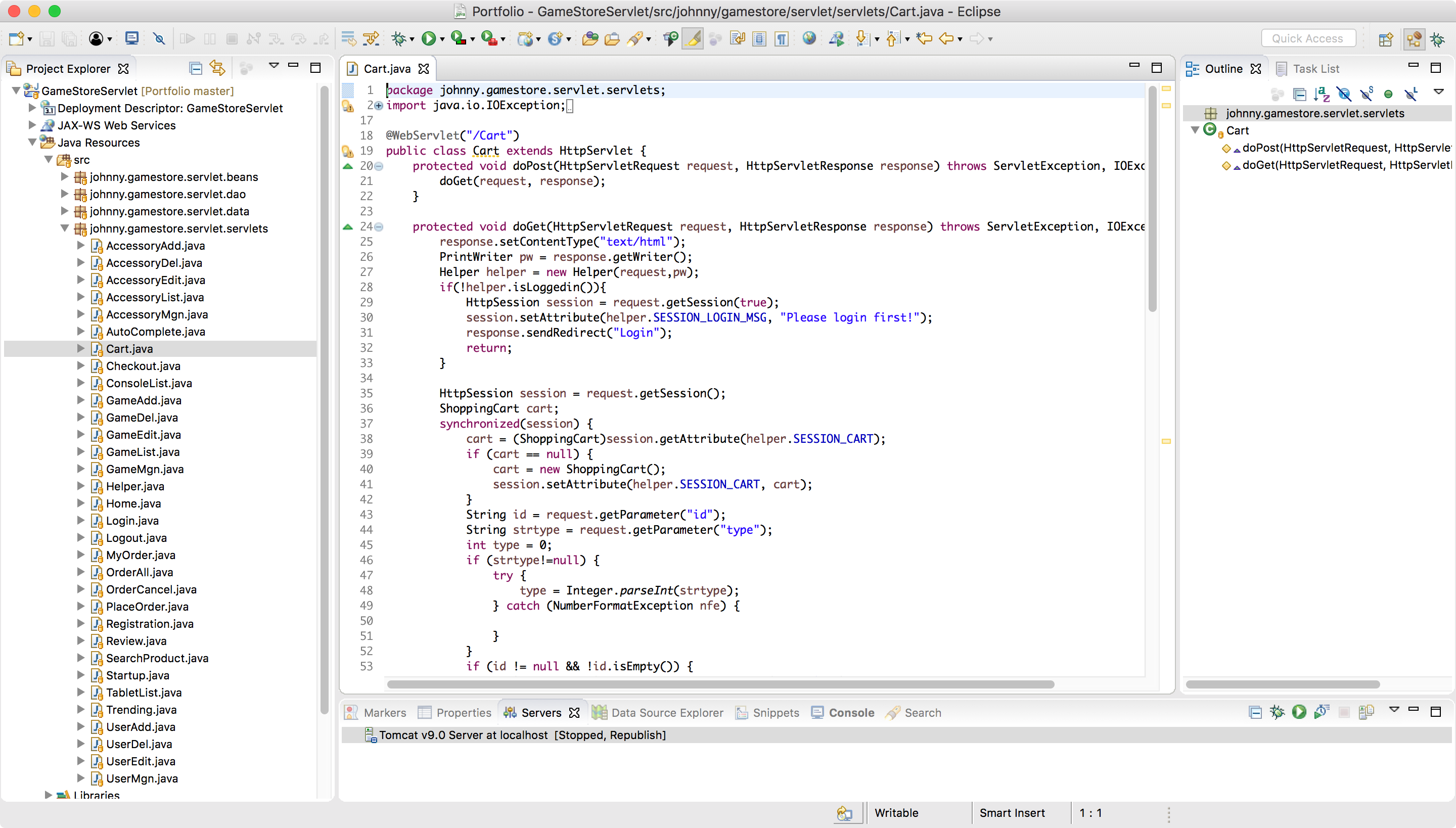Image resolution: width=1456 pixels, height=828 pixels.
Task: Toggle Word Wrap toolbar button
Action: 738,38
